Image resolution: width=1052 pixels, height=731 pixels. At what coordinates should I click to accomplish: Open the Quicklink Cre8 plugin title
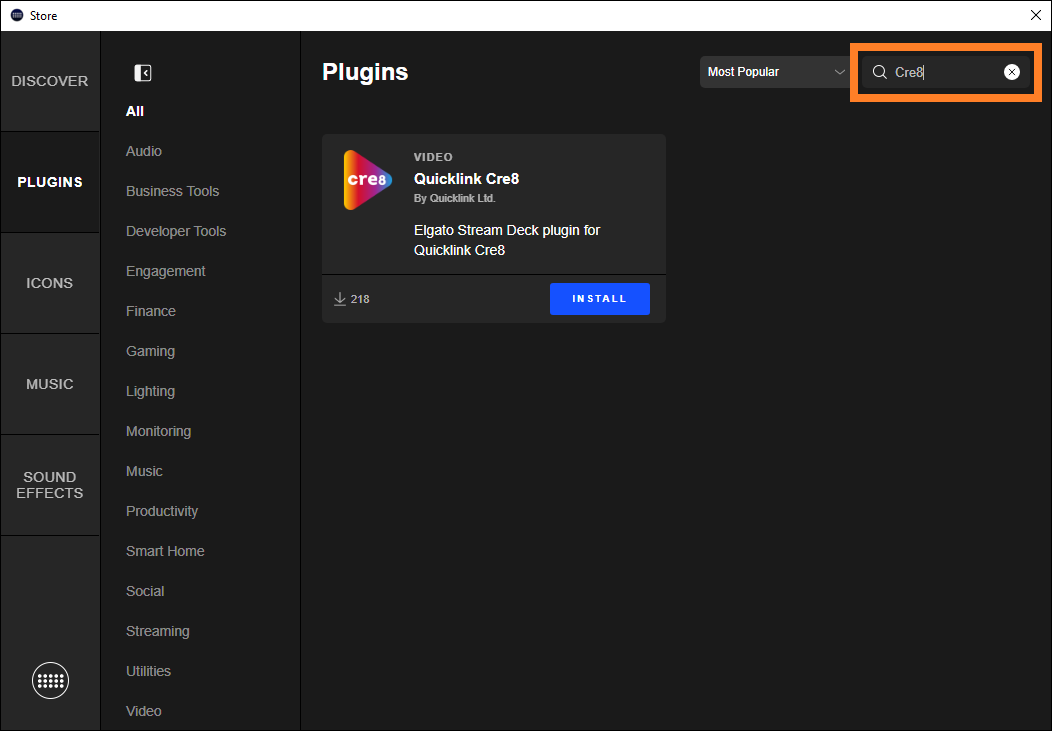[x=466, y=178]
